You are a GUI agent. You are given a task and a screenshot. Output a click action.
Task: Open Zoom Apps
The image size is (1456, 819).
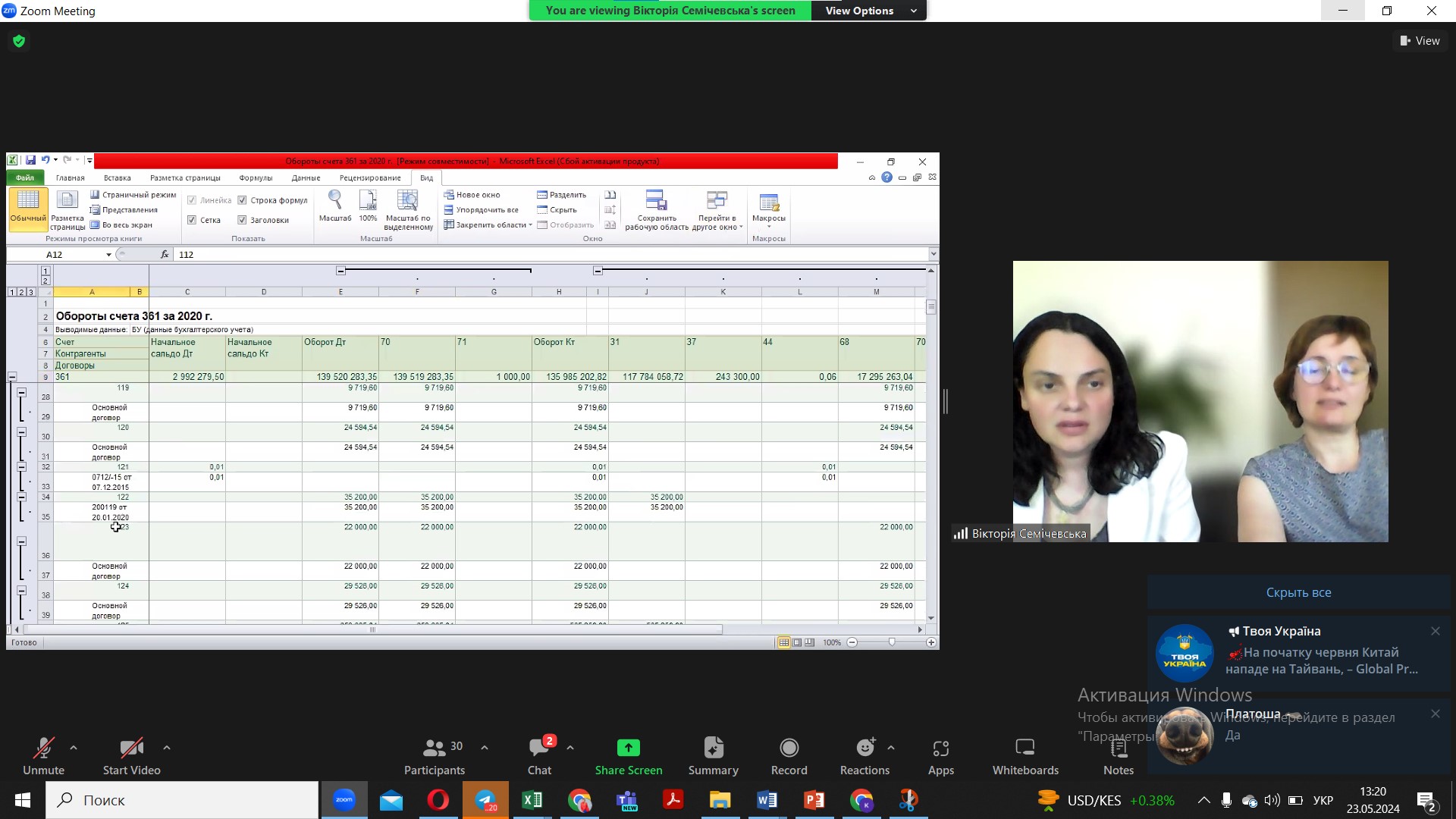(x=941, y=756)
